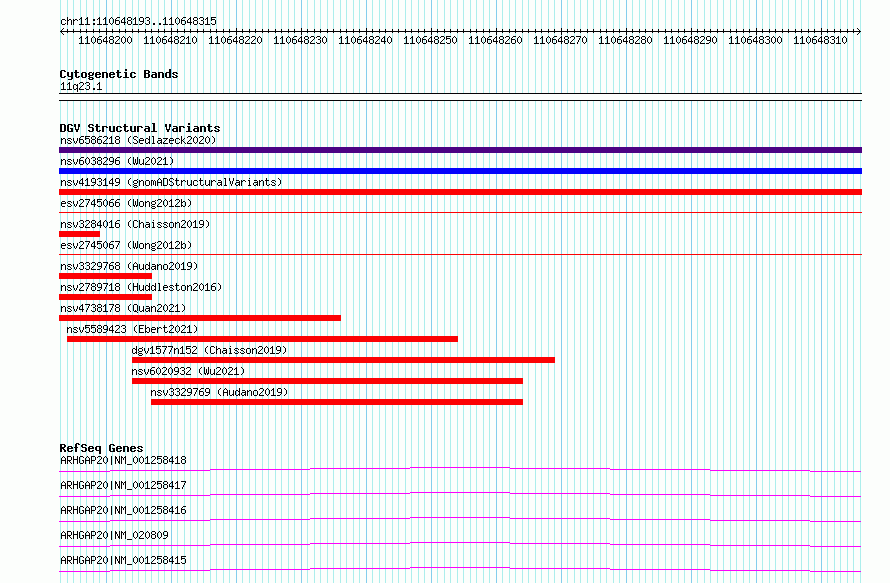Open transcript ARHGAP20|NM_001258416
Viewport: 890px width, 583px height.
[123, 510]
